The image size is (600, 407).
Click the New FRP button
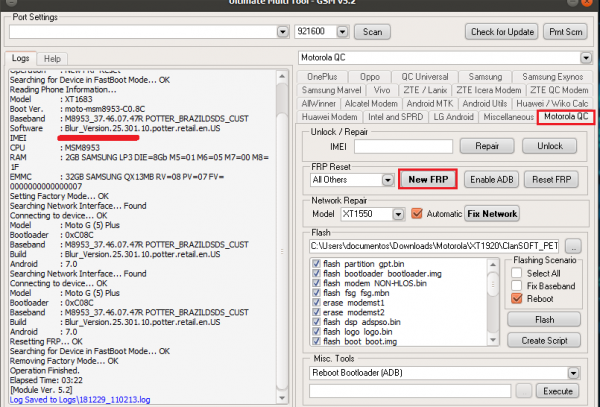point(428,179)
